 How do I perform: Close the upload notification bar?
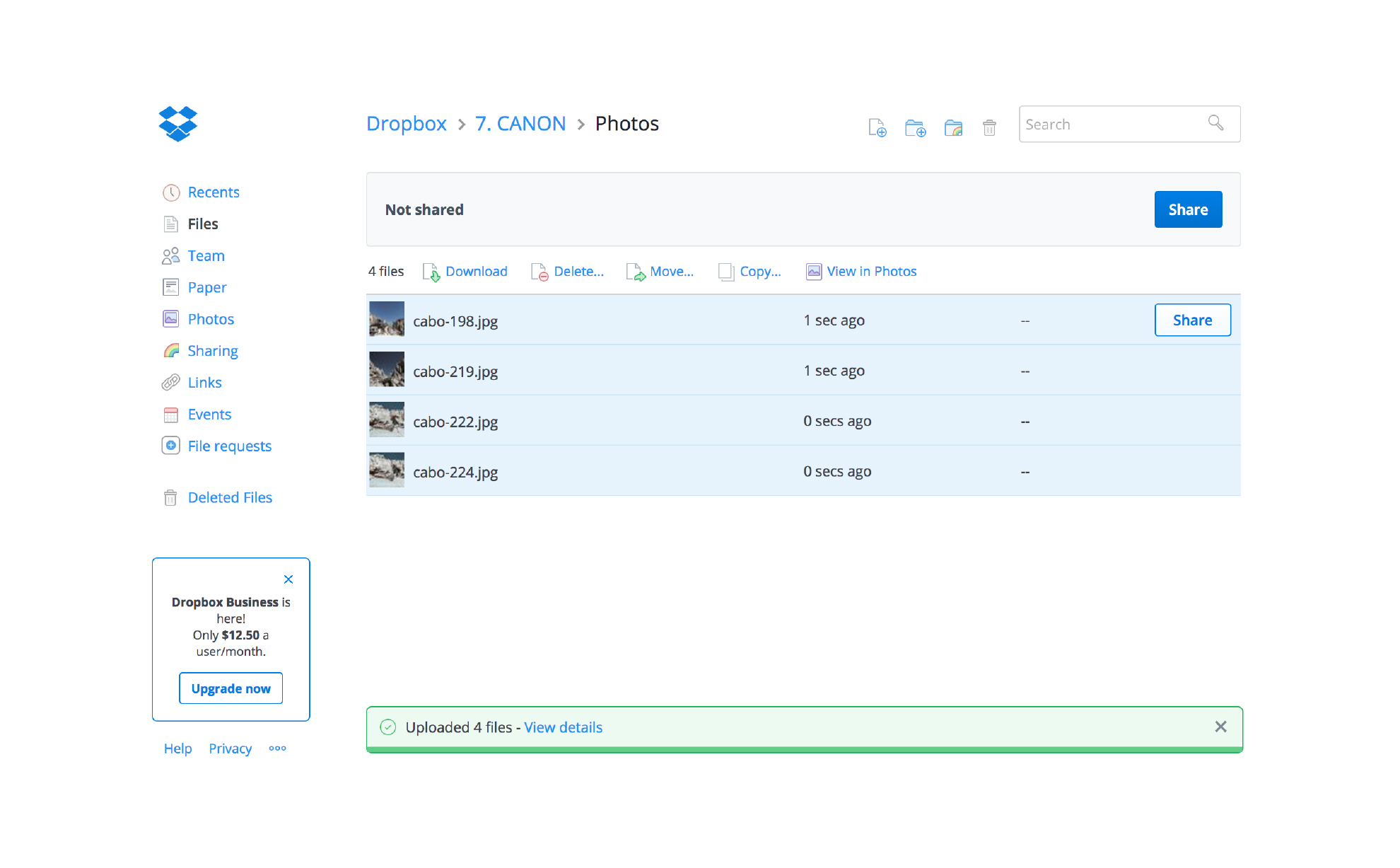(x=1220, y=727)
